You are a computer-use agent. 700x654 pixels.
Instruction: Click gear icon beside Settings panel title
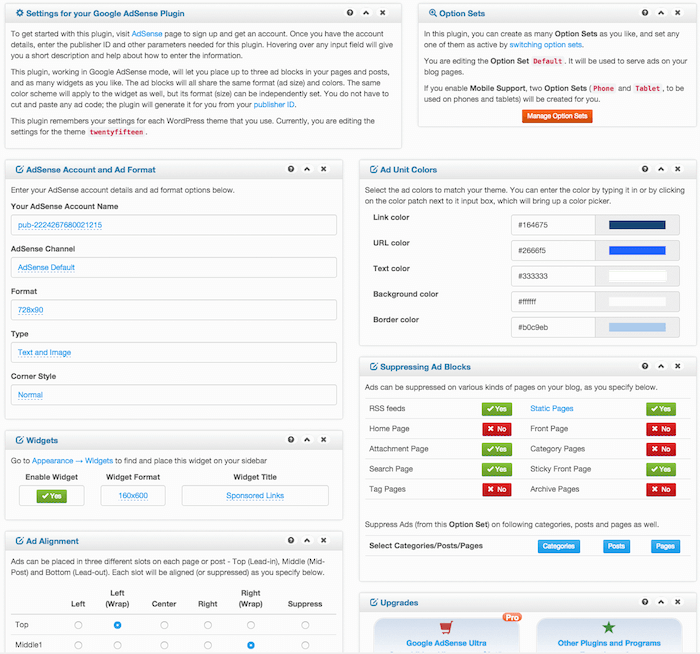(20, 13)
